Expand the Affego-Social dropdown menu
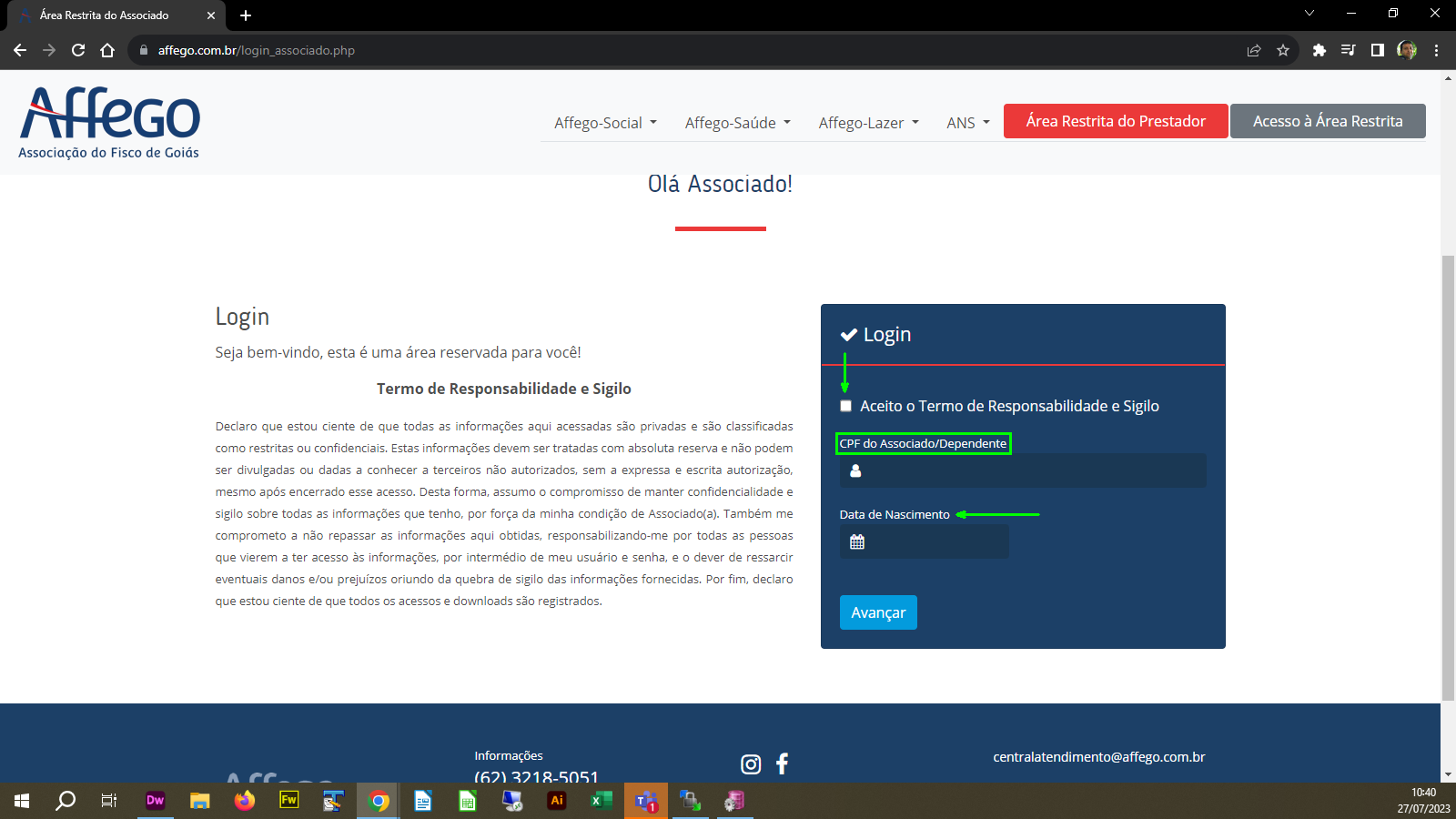The image size is (1456, 819). tap(604, 122)
